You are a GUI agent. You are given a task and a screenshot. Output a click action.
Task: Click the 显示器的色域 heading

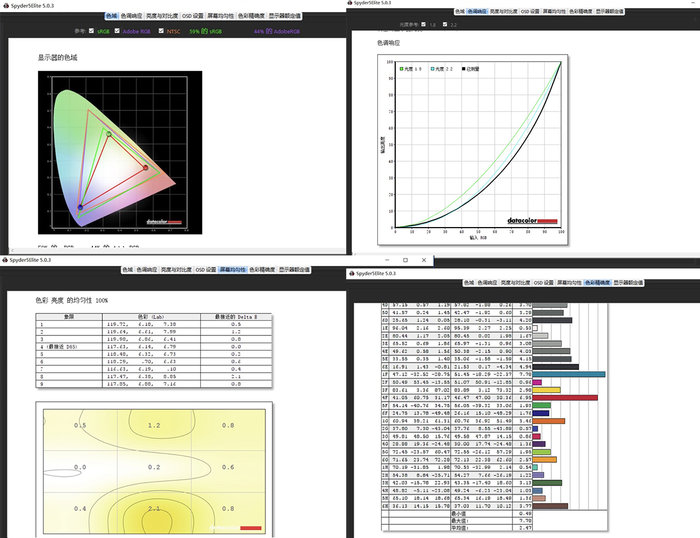58,58
